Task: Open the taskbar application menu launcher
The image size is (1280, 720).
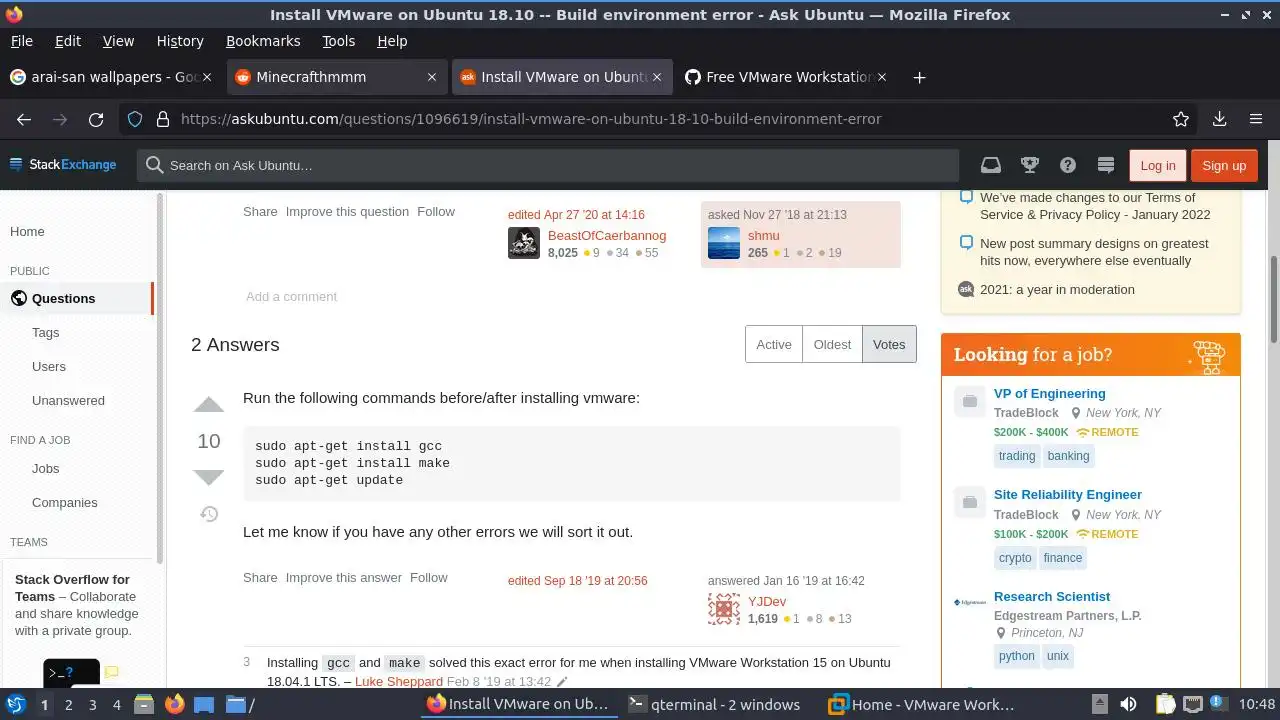Action: (x=15, y=704)
